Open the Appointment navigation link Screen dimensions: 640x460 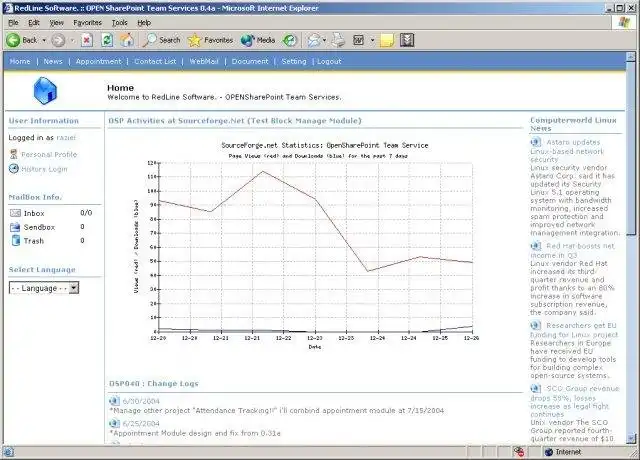point(98,61)
